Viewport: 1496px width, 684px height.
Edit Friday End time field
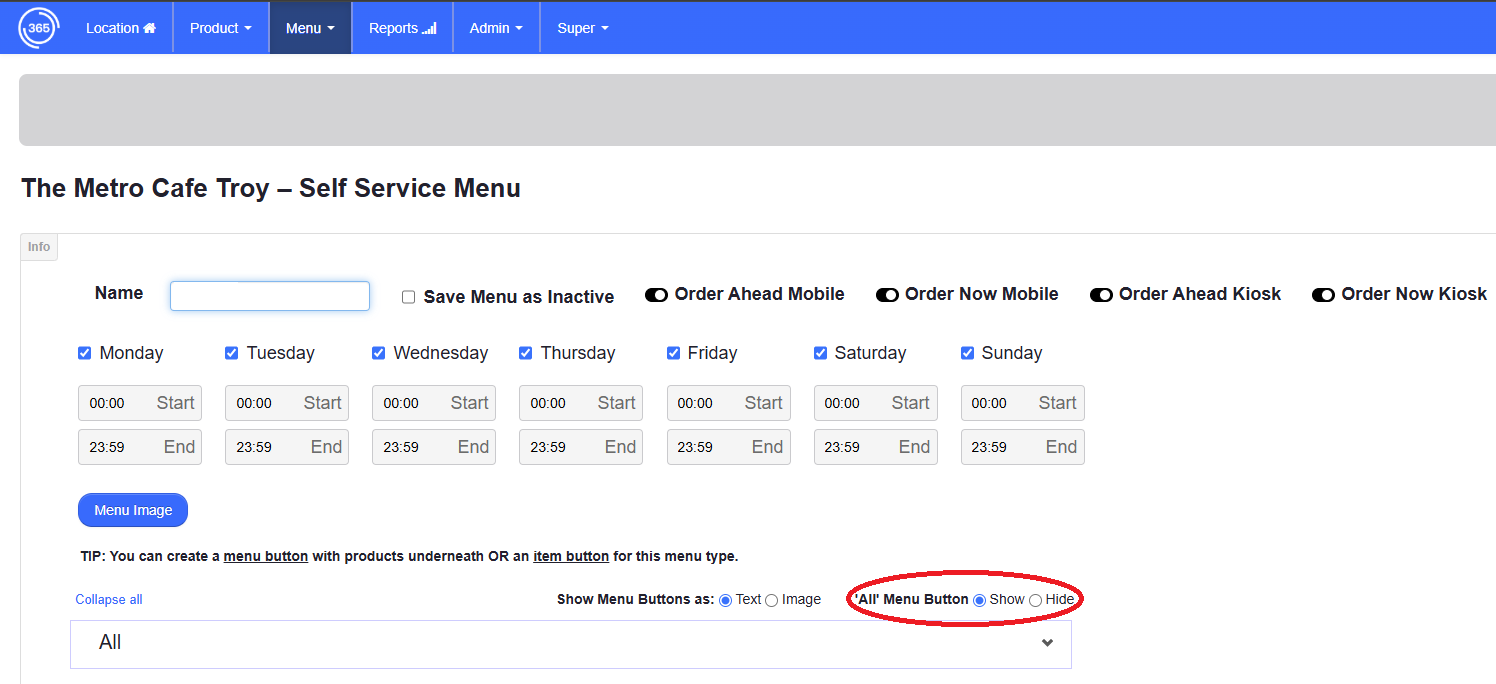(x=729, y=447)
